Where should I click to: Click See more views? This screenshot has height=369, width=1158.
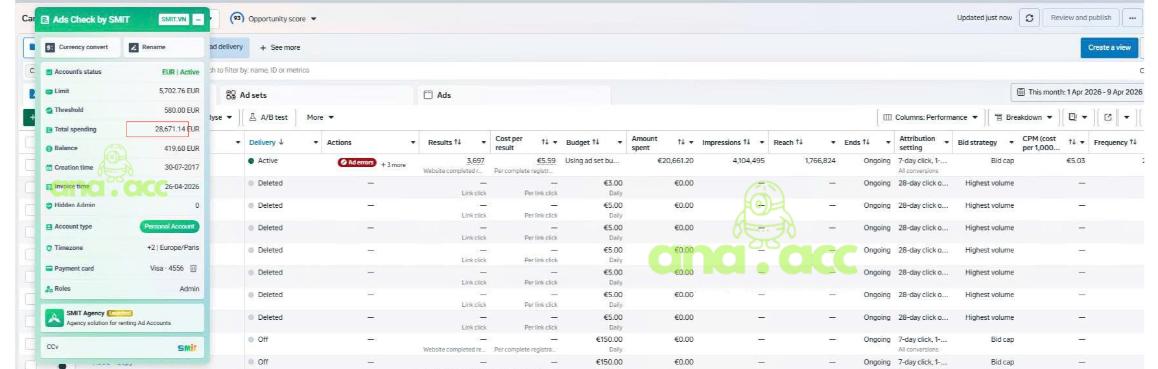280,47
